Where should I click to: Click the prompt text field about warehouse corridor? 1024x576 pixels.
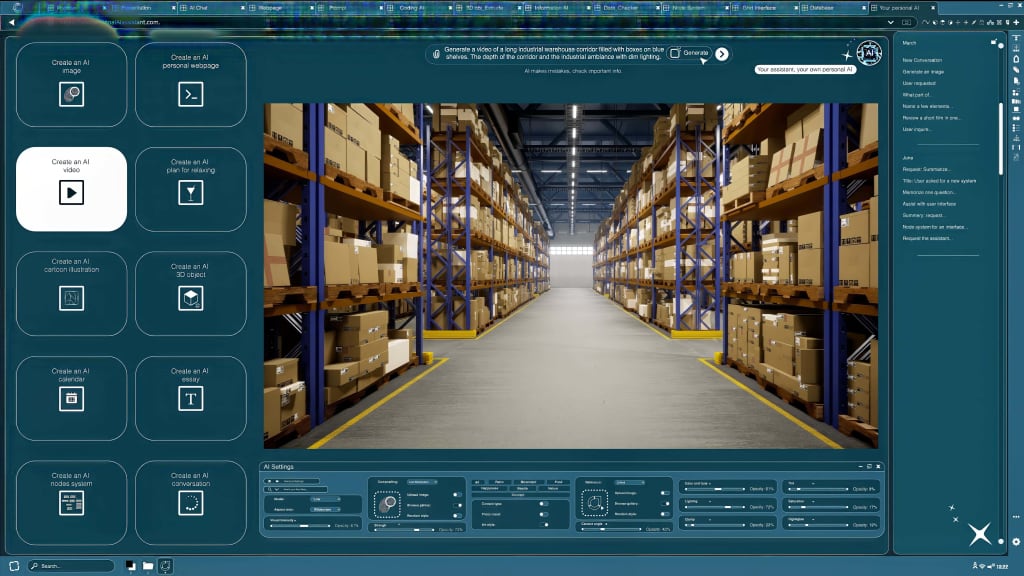point(554,53)
